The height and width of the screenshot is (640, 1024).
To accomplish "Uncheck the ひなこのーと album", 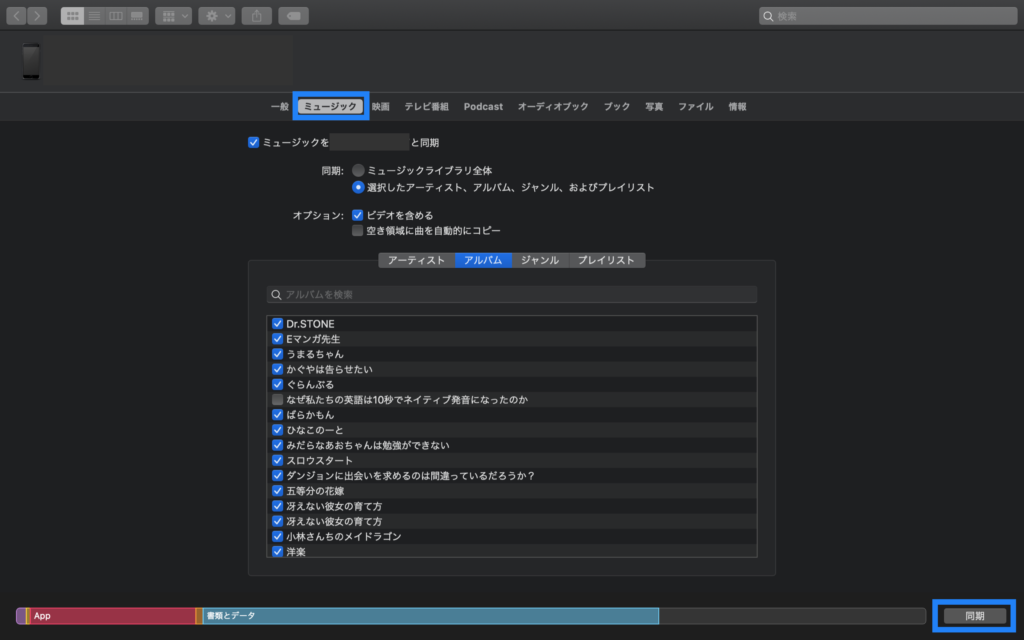I will (278, 430).
